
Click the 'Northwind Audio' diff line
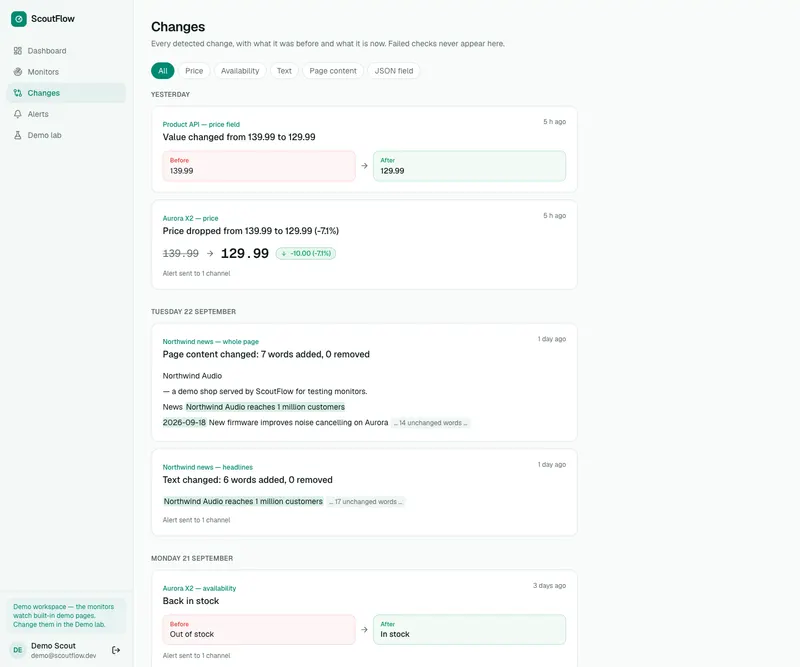click(x=192, y=376)
